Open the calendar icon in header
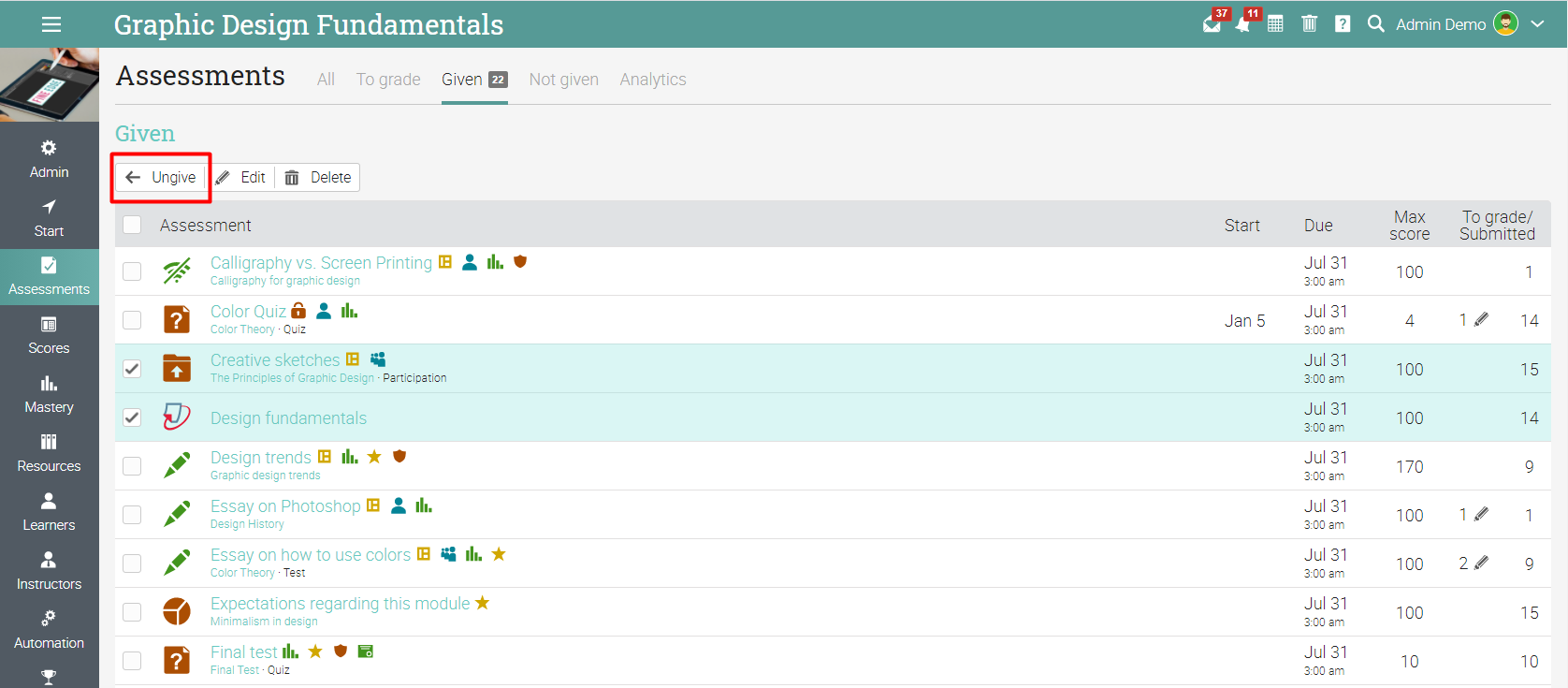The image size is (1568, 688). pyautogui.click(x=1275, y=24)
